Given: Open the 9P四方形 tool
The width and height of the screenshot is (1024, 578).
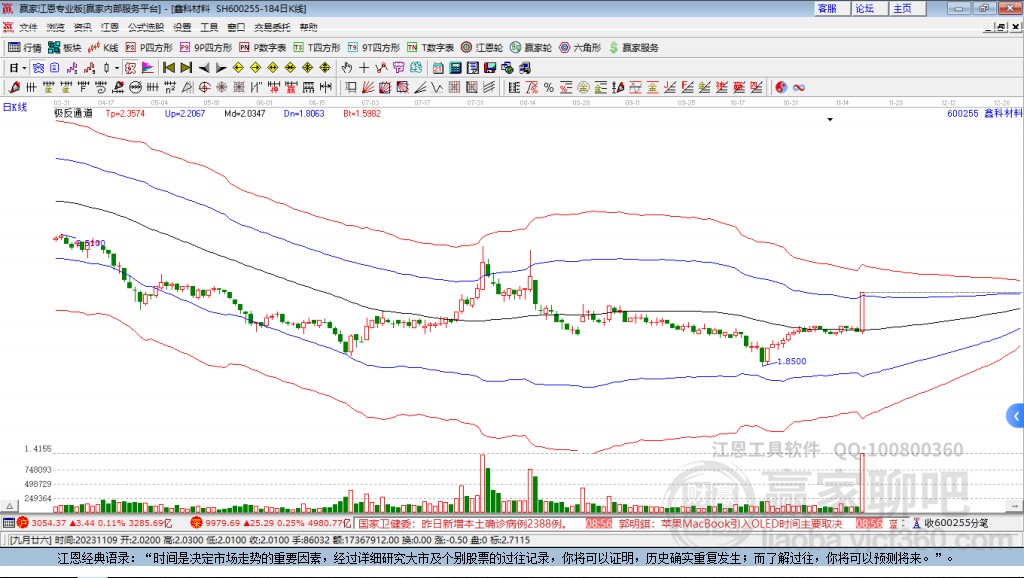Looking at the screenshot, I should coord(206,48).
